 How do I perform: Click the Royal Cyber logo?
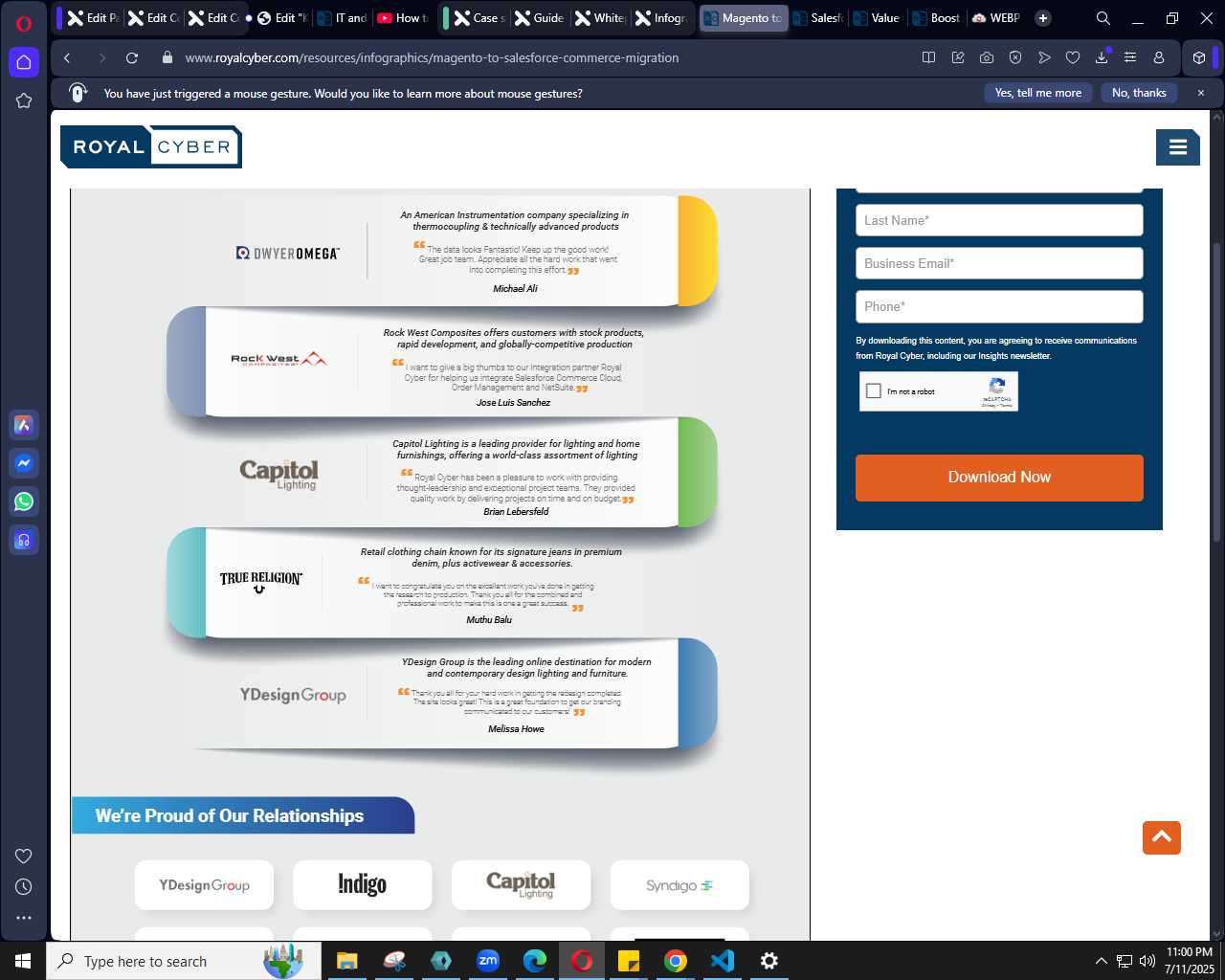tap(150, 146)
